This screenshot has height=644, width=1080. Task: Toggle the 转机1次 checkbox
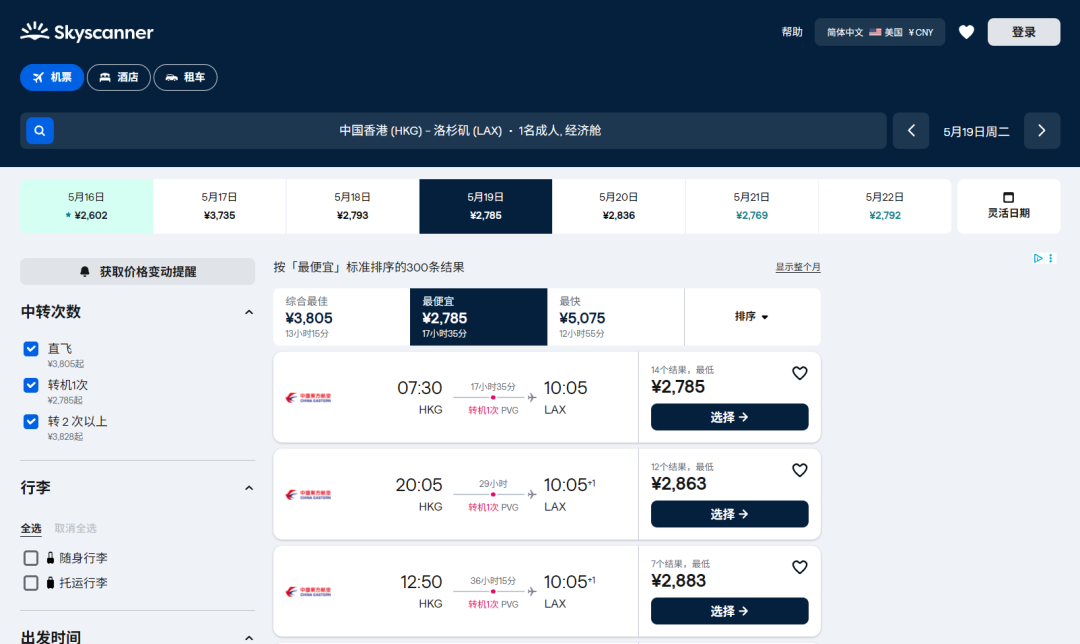click(x=31, y=385)
